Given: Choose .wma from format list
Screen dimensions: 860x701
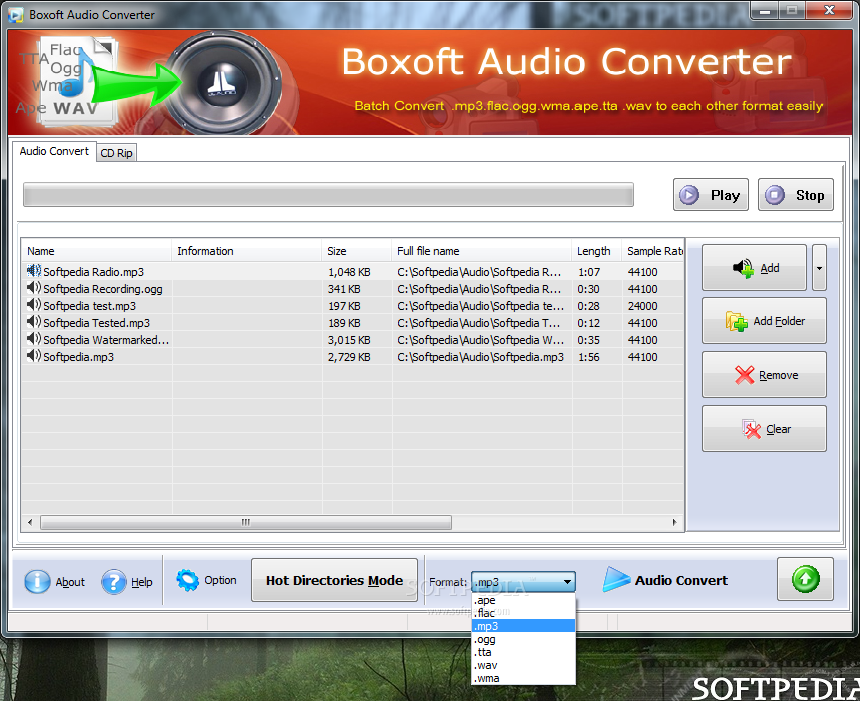Looking at the screenshot, I should coord(523,679).
